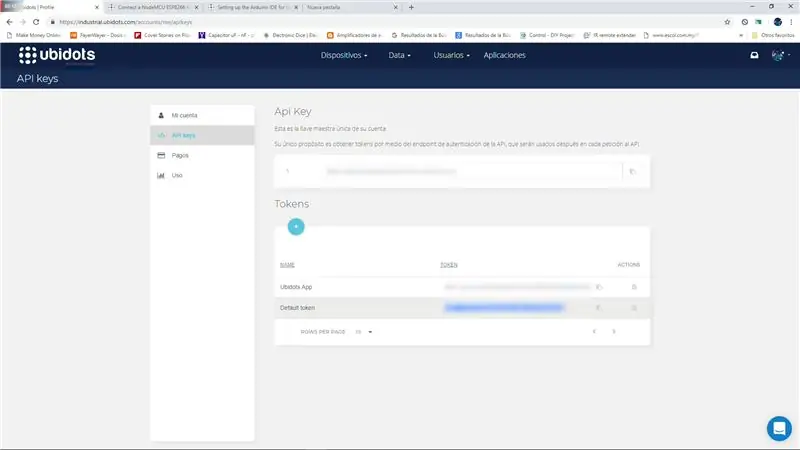The image size is (800, 450).
Task: Click the Default token row name
Action: pyautogui.click(x=297, y=308)
